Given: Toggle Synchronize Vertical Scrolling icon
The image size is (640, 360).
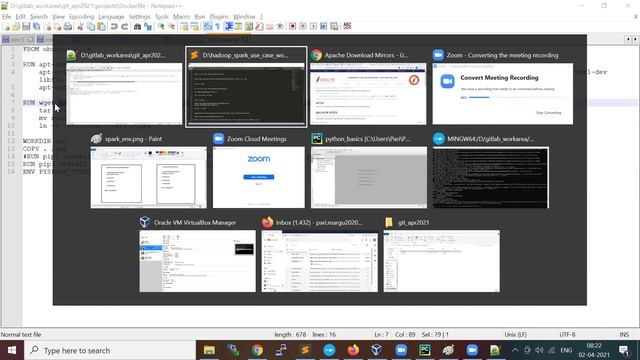Looking at the screenshot, I should click(184, 27).
